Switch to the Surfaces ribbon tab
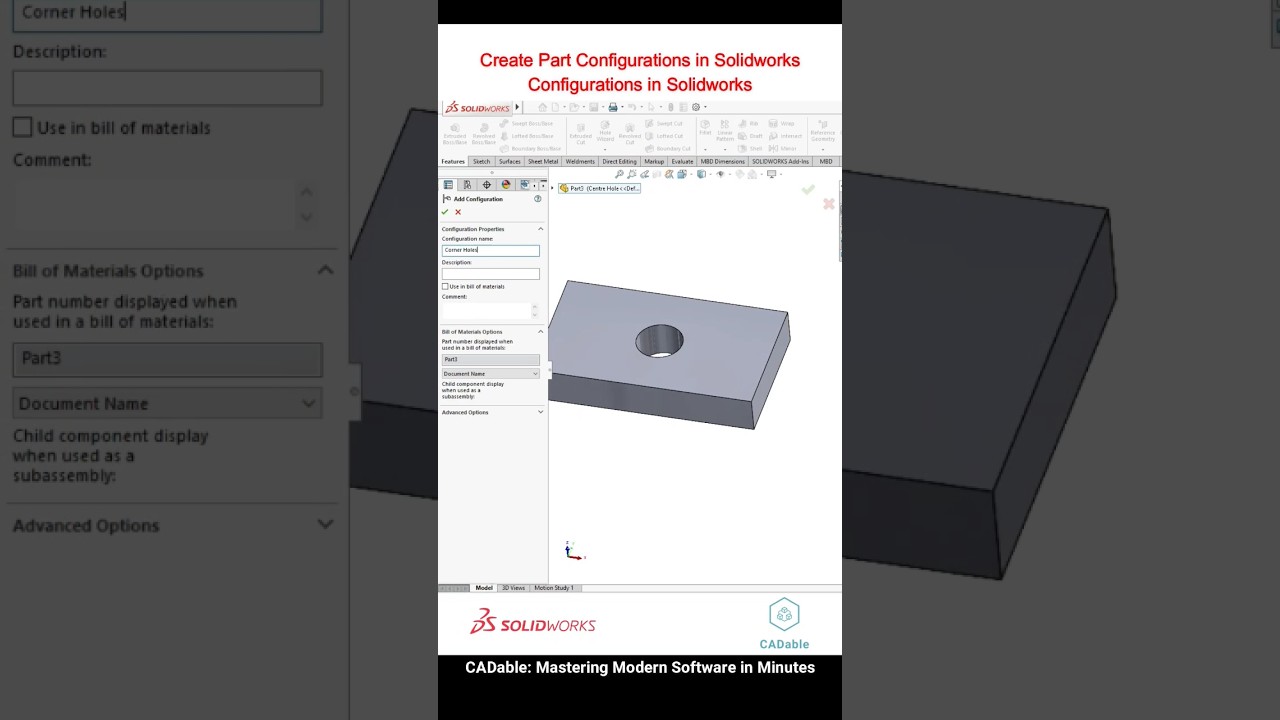The height and width of the screenshot is (720, 1280). click(x=510, y=161)
